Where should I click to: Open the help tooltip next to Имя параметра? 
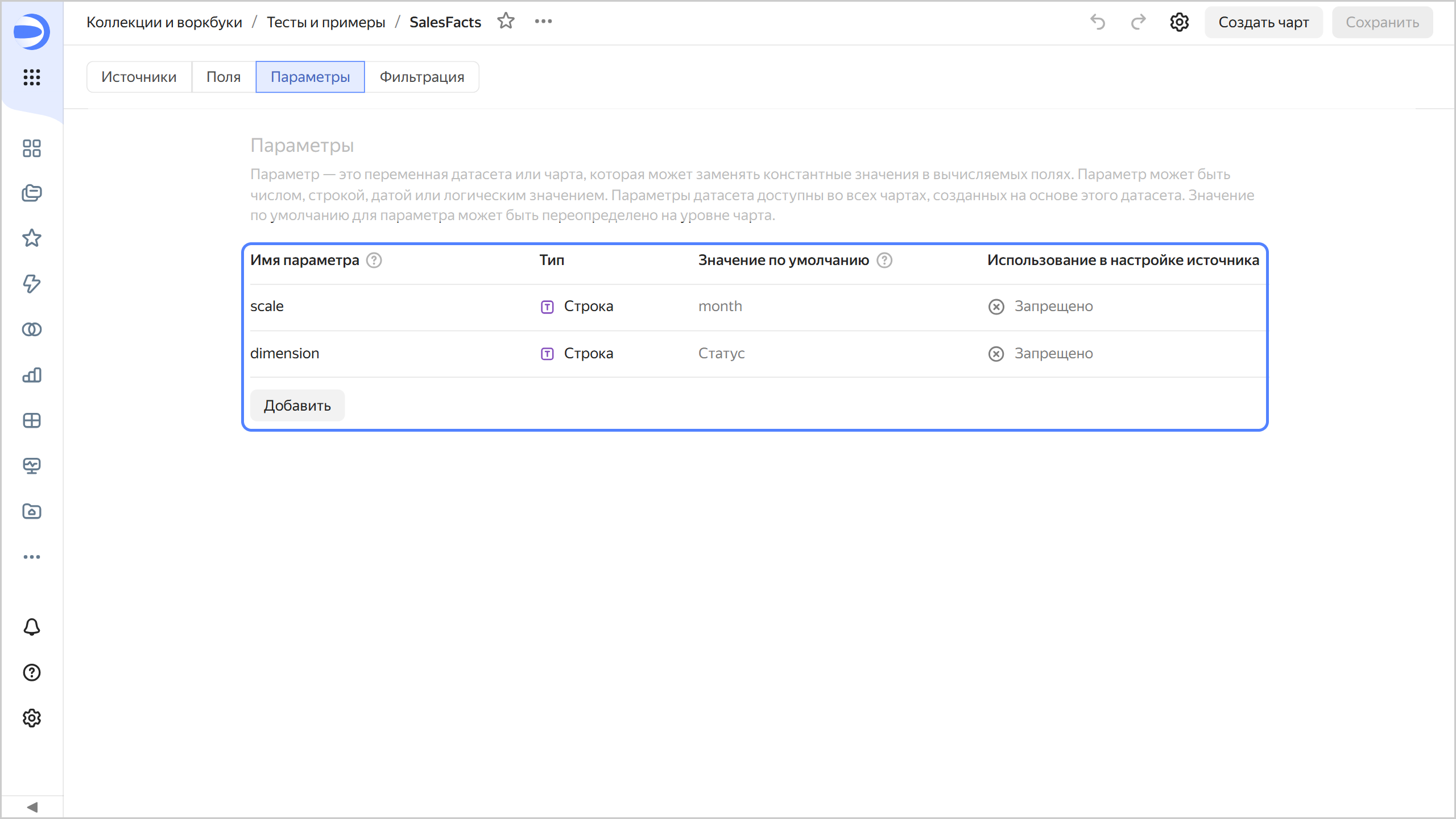374,260
